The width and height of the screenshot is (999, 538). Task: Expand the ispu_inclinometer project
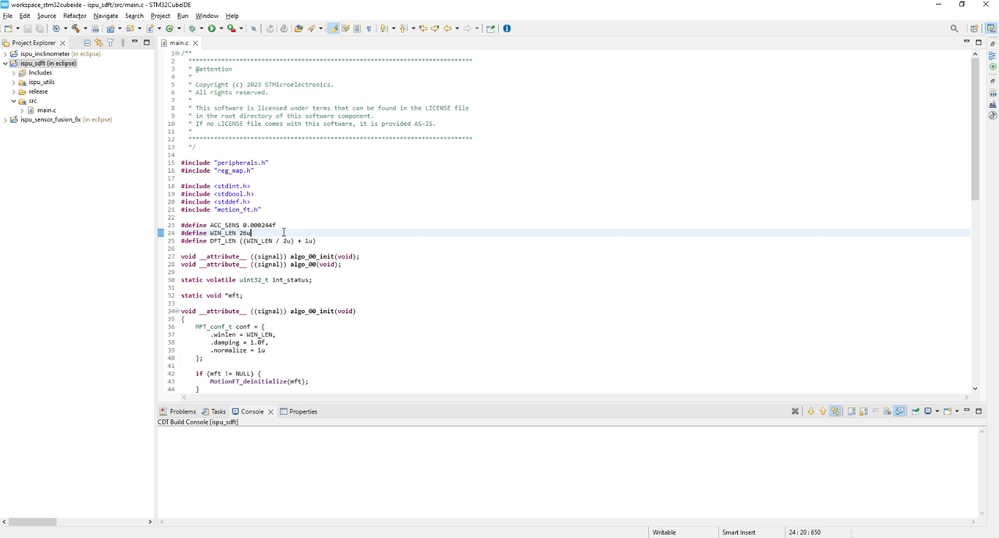5,54
